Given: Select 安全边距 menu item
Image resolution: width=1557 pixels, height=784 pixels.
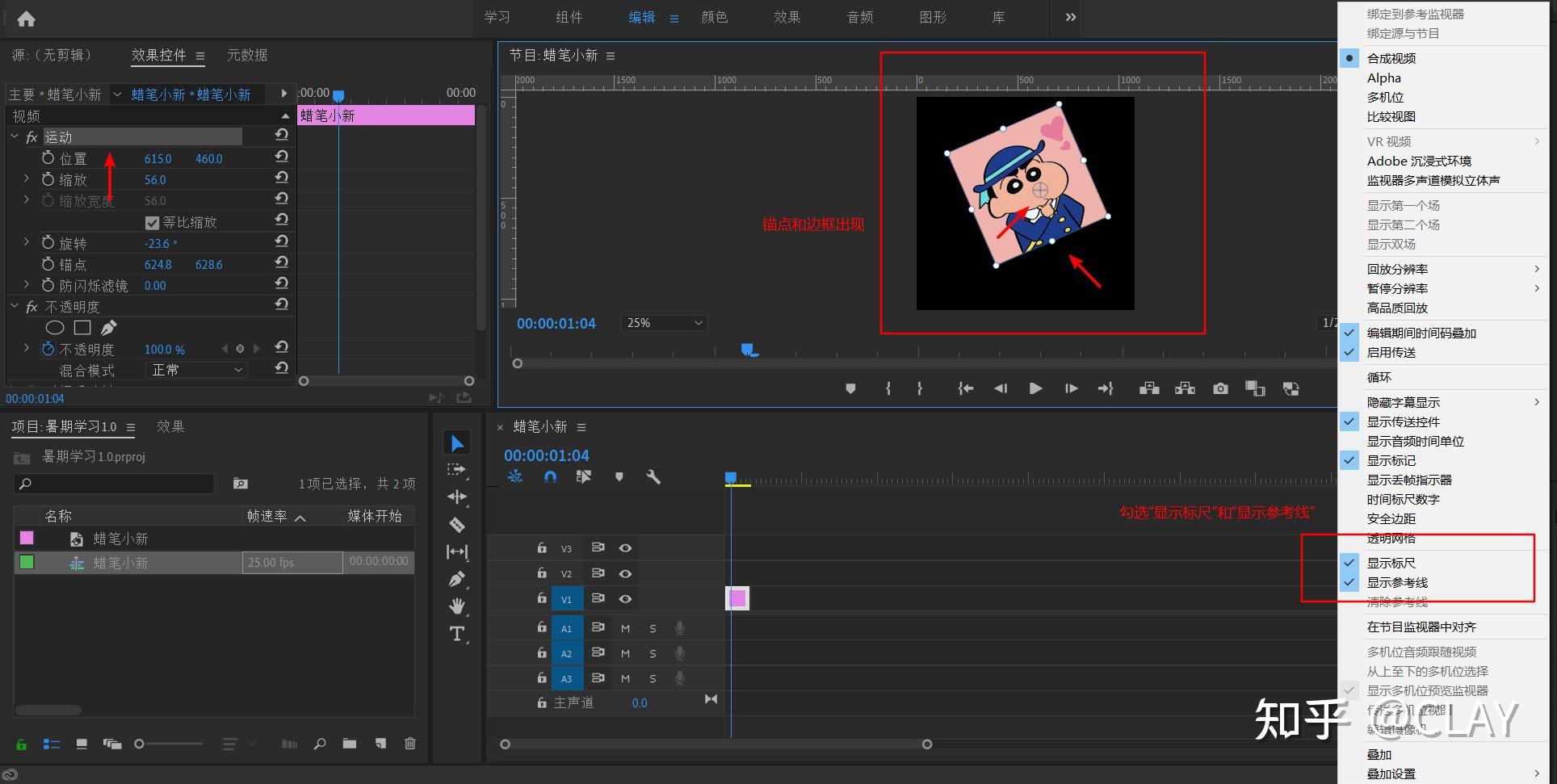Looking at the screenshot, I should 1391,518.
